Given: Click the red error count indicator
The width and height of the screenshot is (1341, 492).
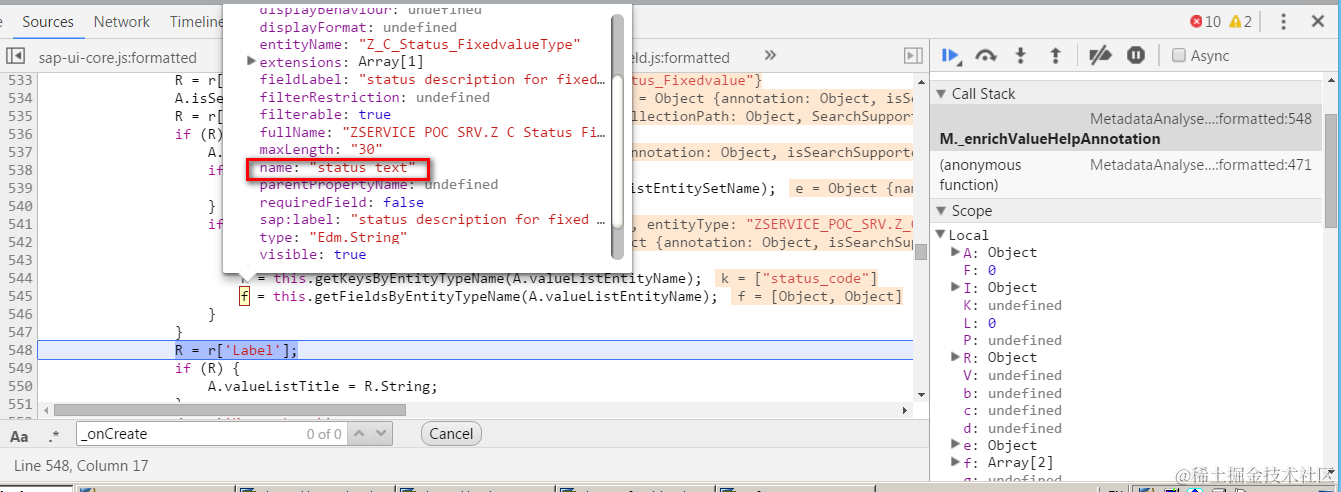Looking at the screenshot, I should pos(1206,21).
